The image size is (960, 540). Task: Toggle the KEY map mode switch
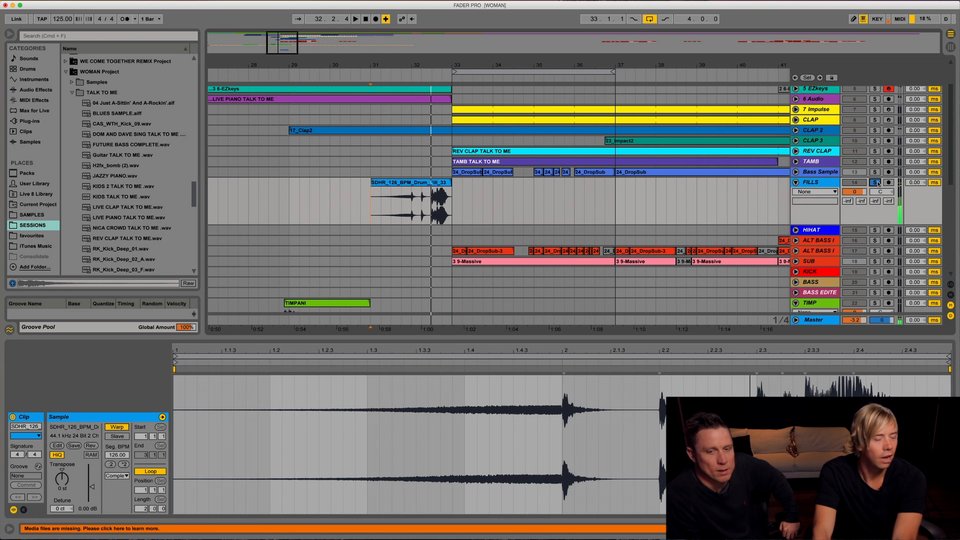coord(877,19)
